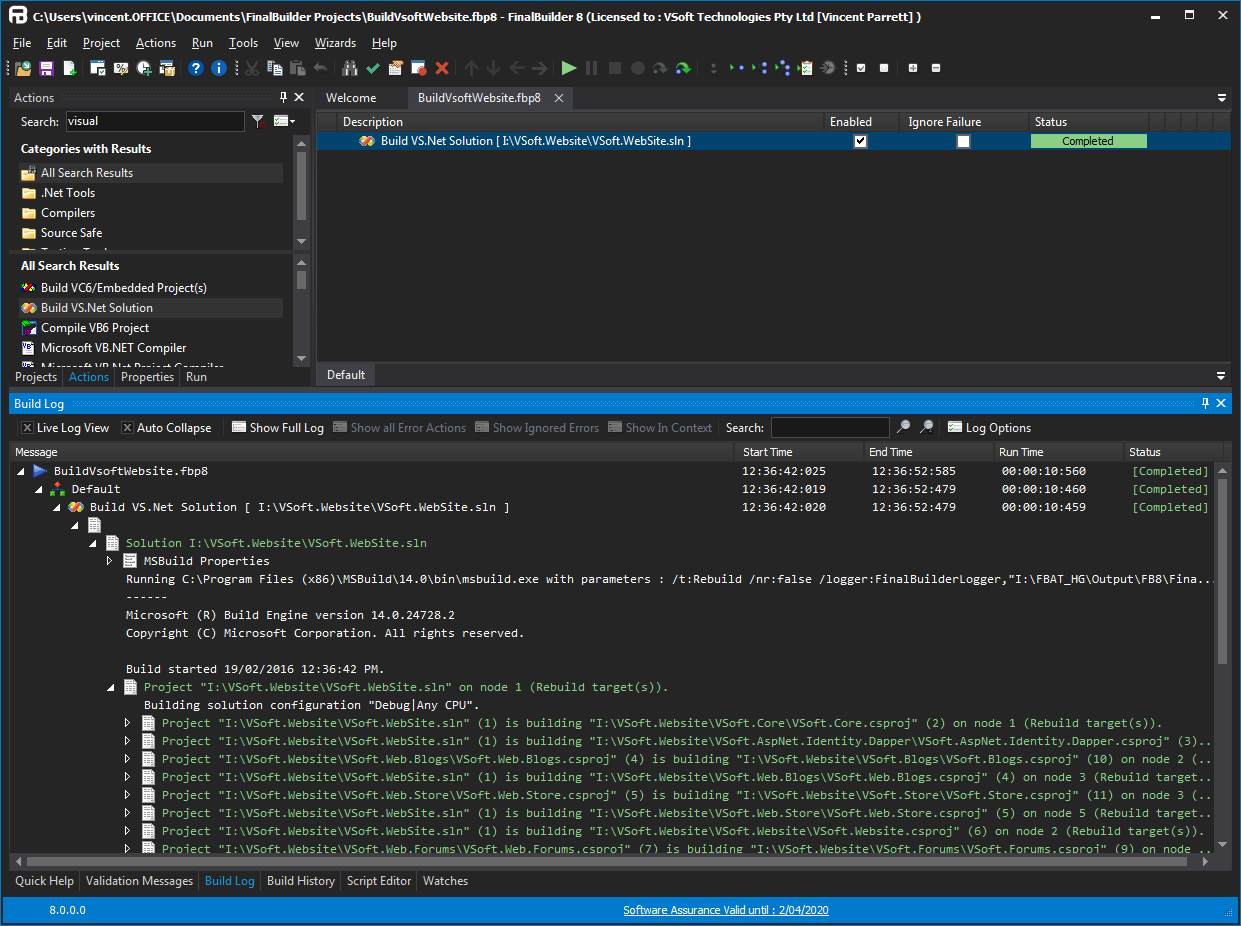The width and height of the screenshot is (1241, 926).
Task: Click the blue info about icon
Action: pyautogui.click(x=218, y=68)
